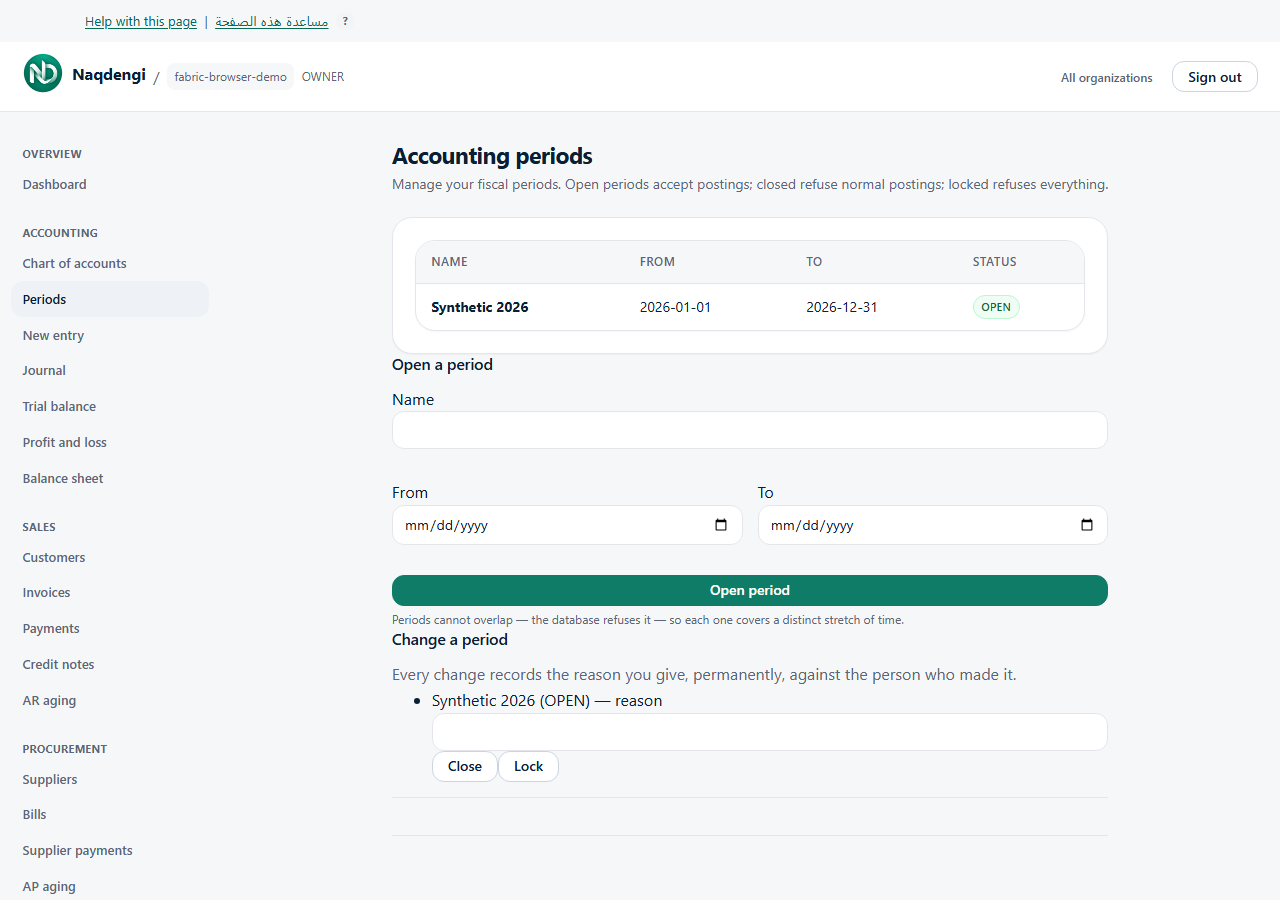1280x900 pixels.
Task: Open the Invoices page
Action: (x=47, y=592)
